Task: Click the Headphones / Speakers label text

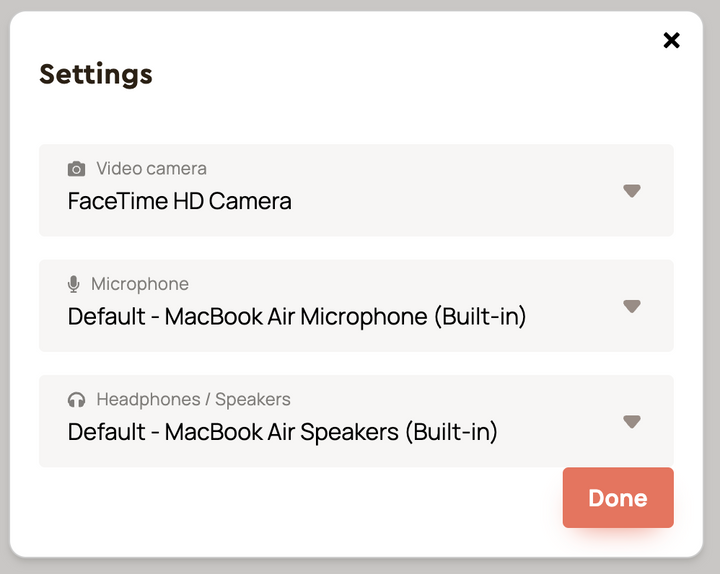Action: tap(193, 400)
